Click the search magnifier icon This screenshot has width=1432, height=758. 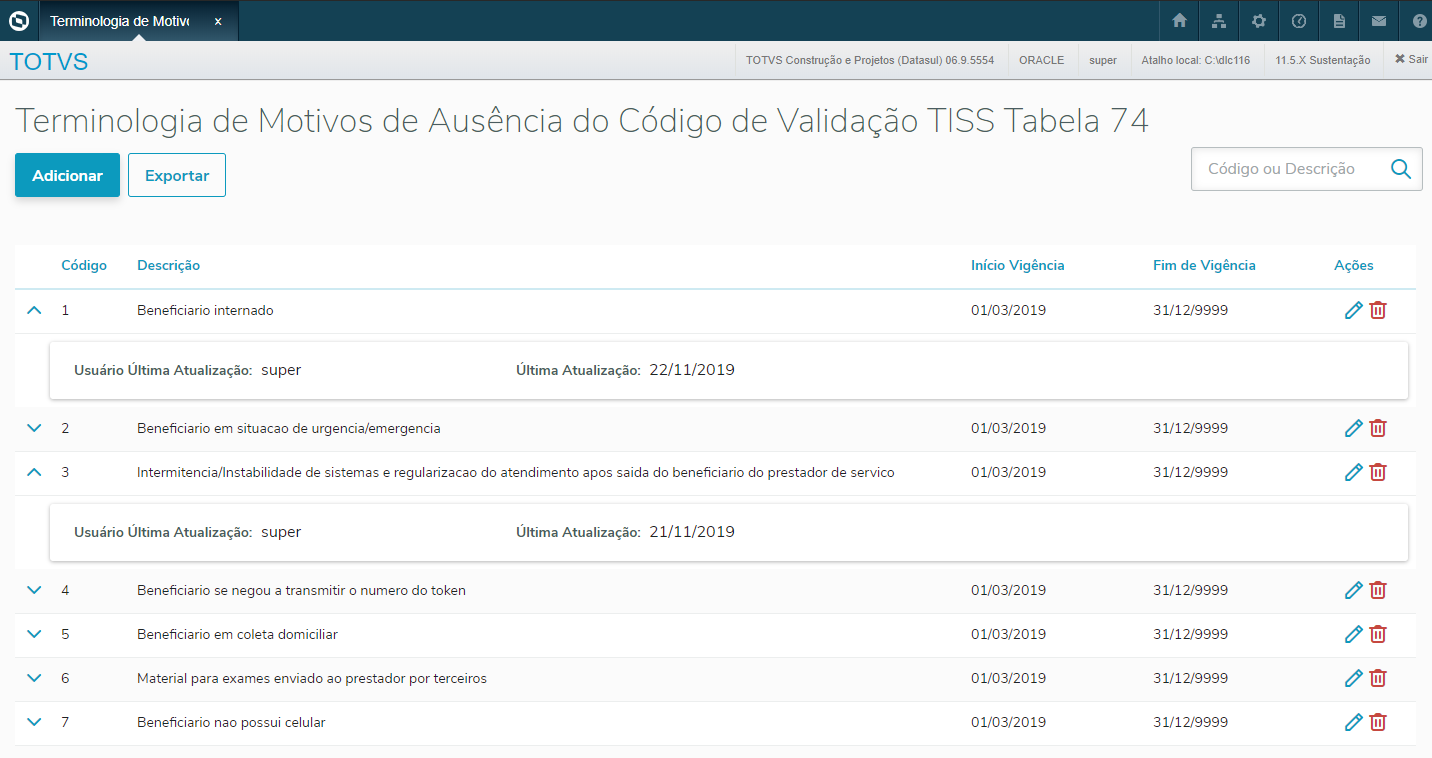click(x=1401, y=169)
